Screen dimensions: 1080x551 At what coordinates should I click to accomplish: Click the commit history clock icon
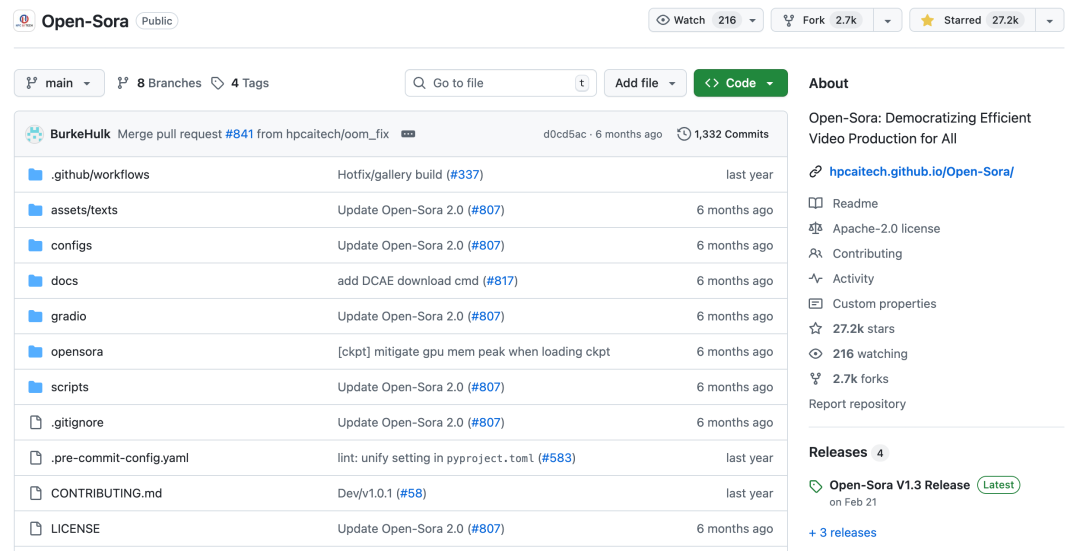(x=684, y=134)
